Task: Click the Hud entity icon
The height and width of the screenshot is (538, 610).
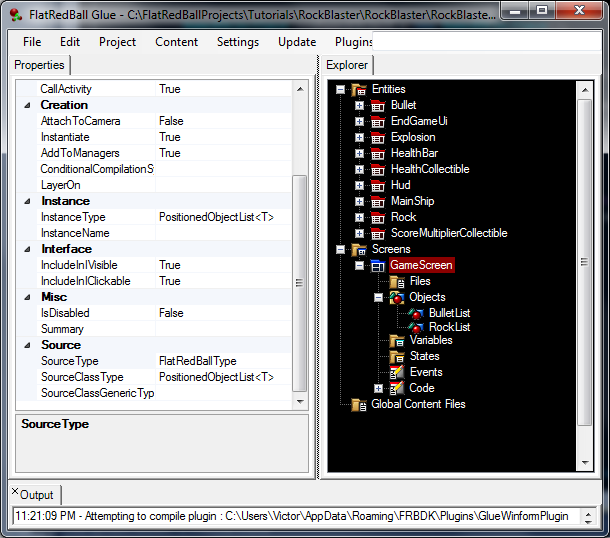Action: tap(378, 185)
